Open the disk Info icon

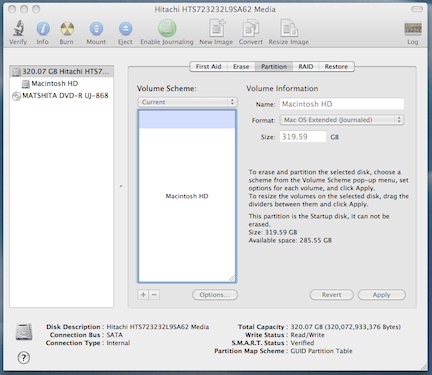tap(43, 29)
